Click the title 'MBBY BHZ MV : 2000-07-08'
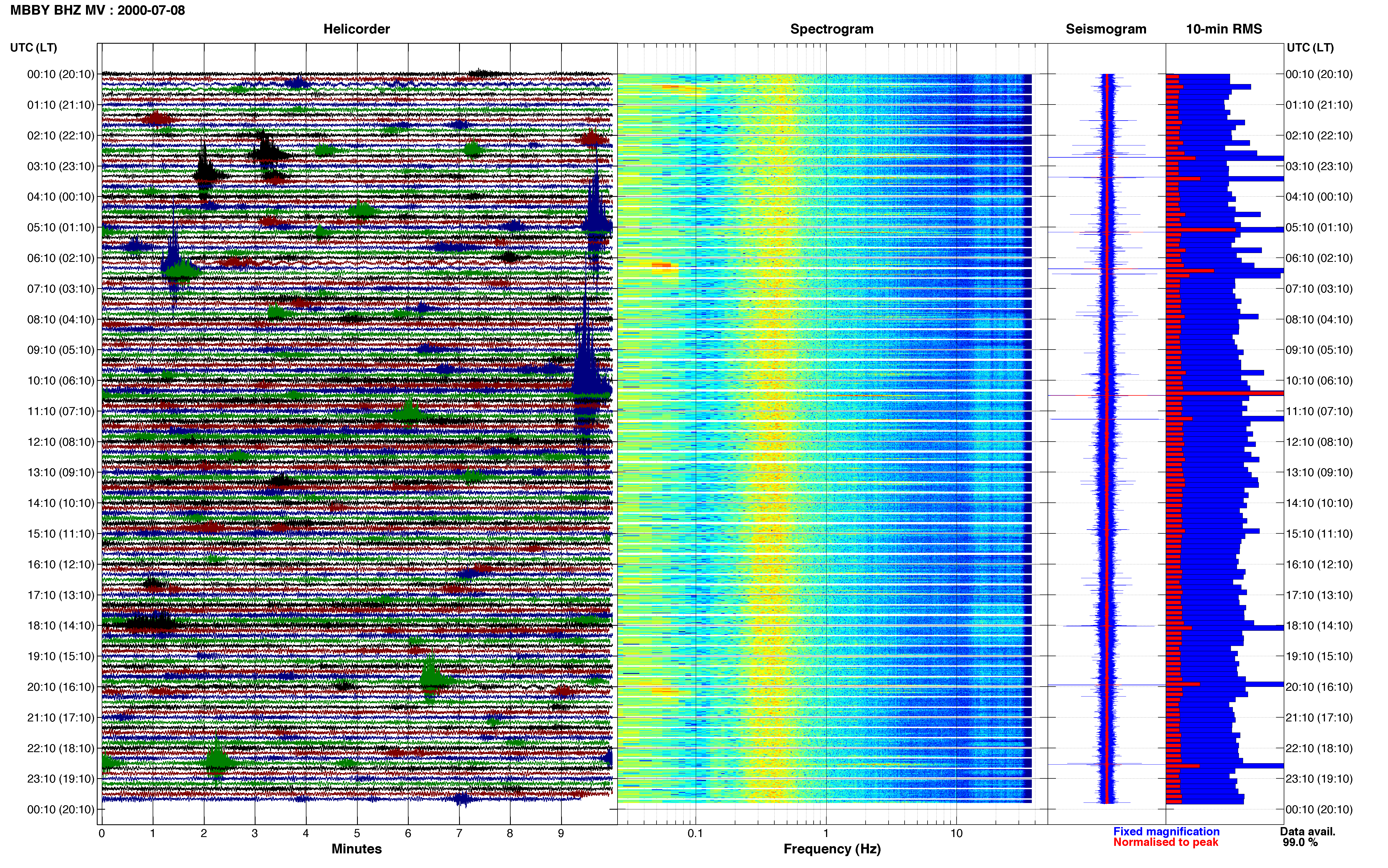Image resolution: width=1388 pixels, height=868 pixels. 98,10
